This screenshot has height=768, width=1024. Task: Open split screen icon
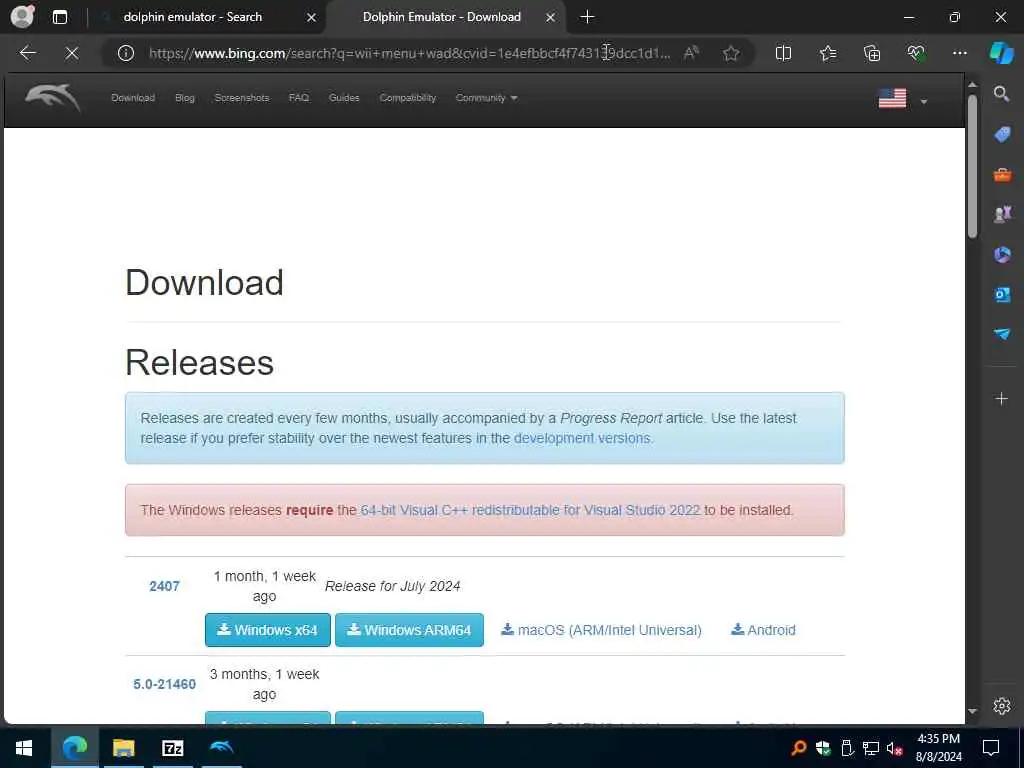click(x=783, y=53)
